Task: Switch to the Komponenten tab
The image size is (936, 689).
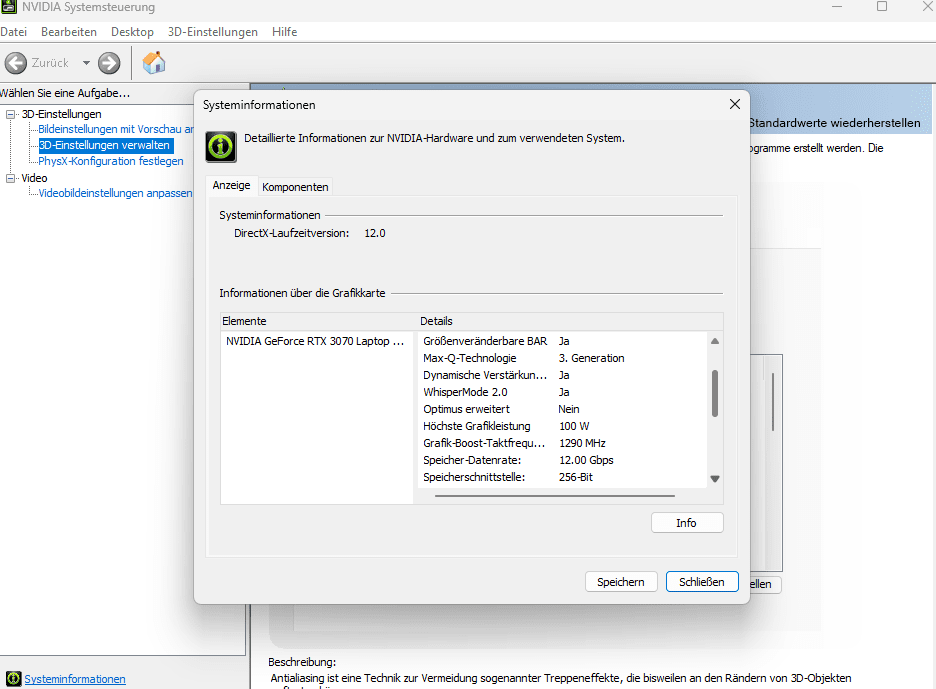Action: click(295, 187)
